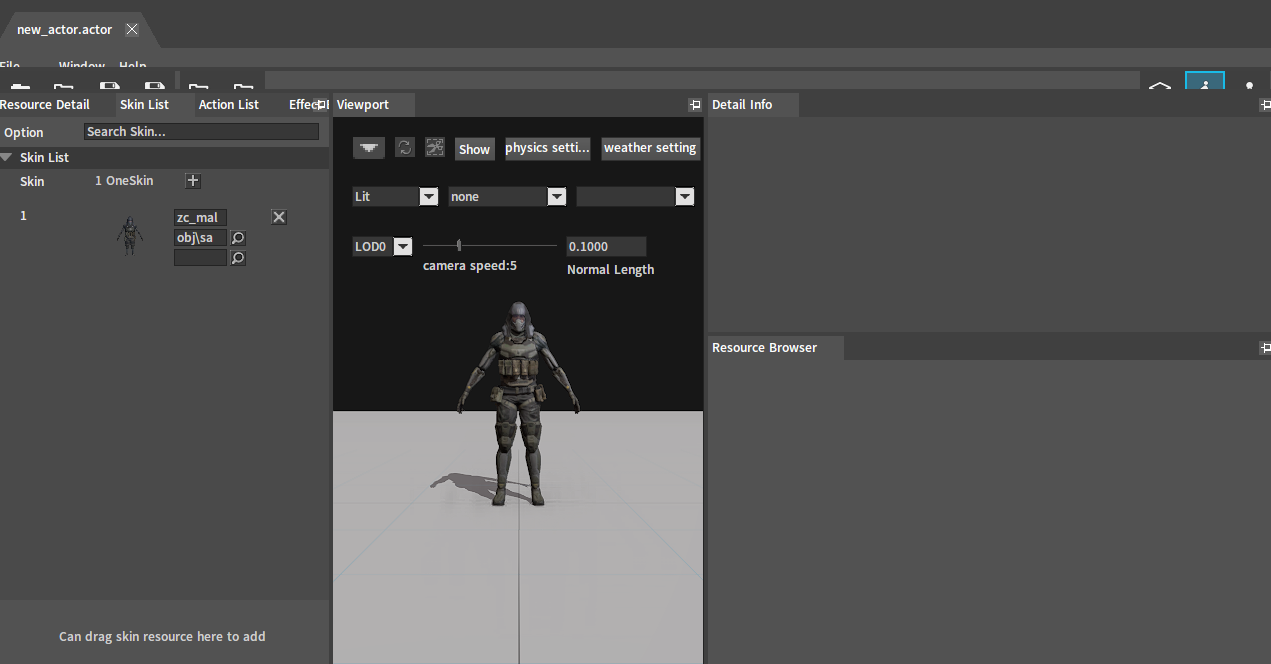
Task: Pin the Detail Info panel
Action: tap(1265, 105)
